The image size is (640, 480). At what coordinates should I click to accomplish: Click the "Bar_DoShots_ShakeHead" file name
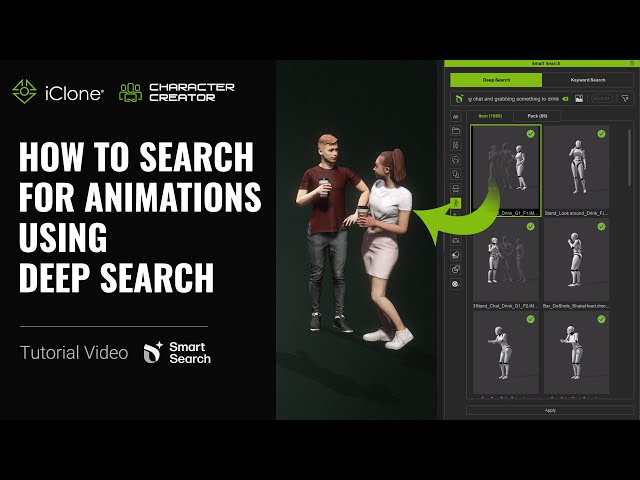577,306
